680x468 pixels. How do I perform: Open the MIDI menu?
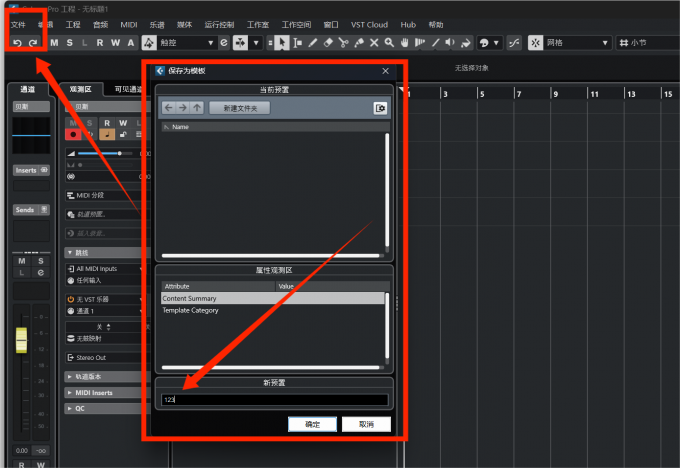click(129, 25)
